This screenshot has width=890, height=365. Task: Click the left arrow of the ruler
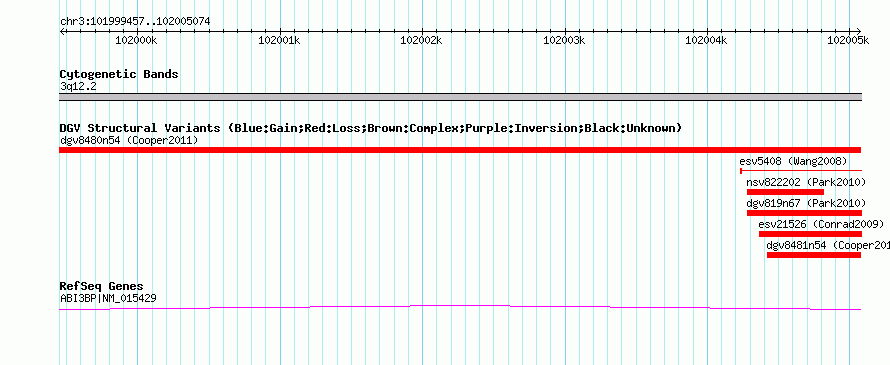62,31
